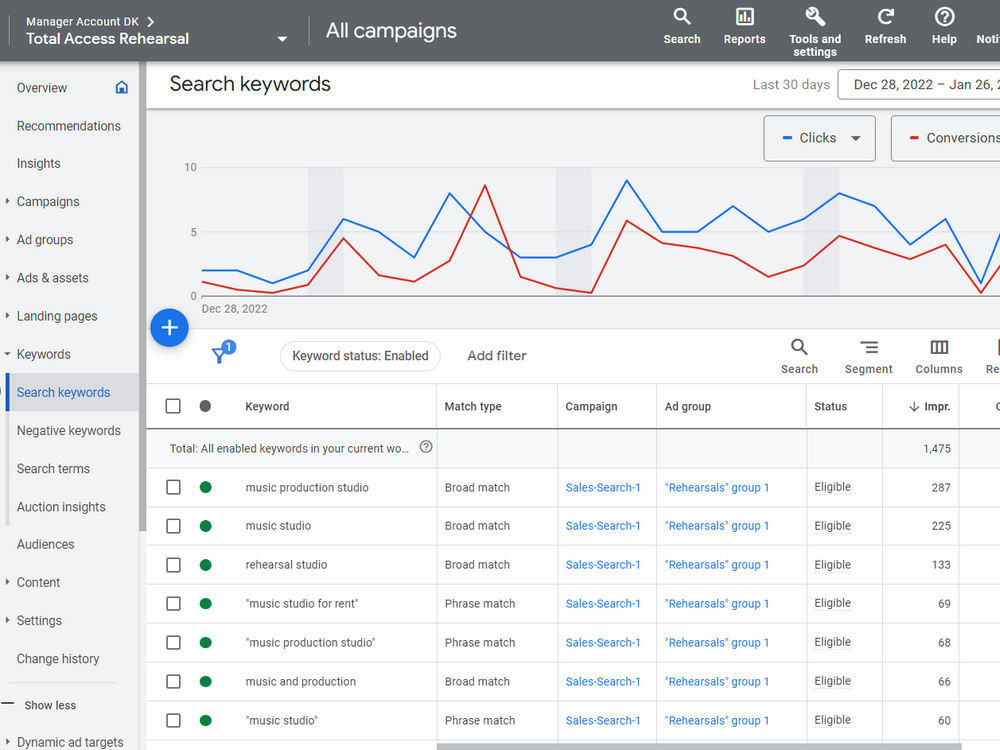Open "Rehearsals" group 1 link in music studio row
The height and width of the screenshot is (750, 1000).
tap(717, 526)
